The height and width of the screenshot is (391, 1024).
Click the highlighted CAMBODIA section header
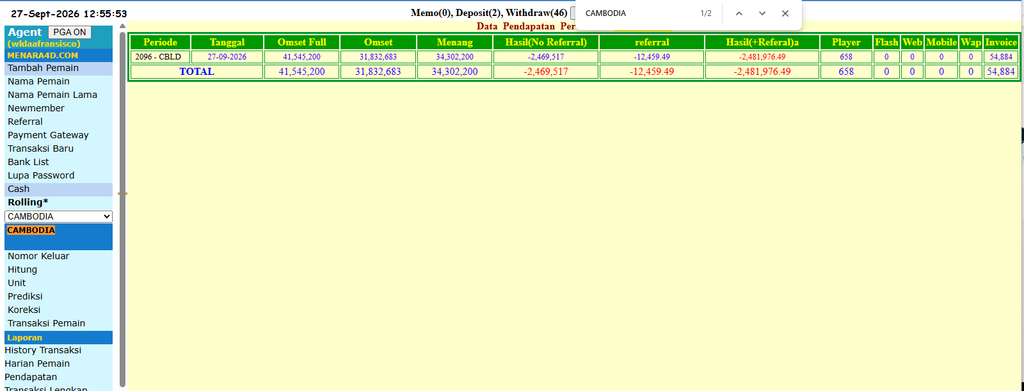coord(31,230)
